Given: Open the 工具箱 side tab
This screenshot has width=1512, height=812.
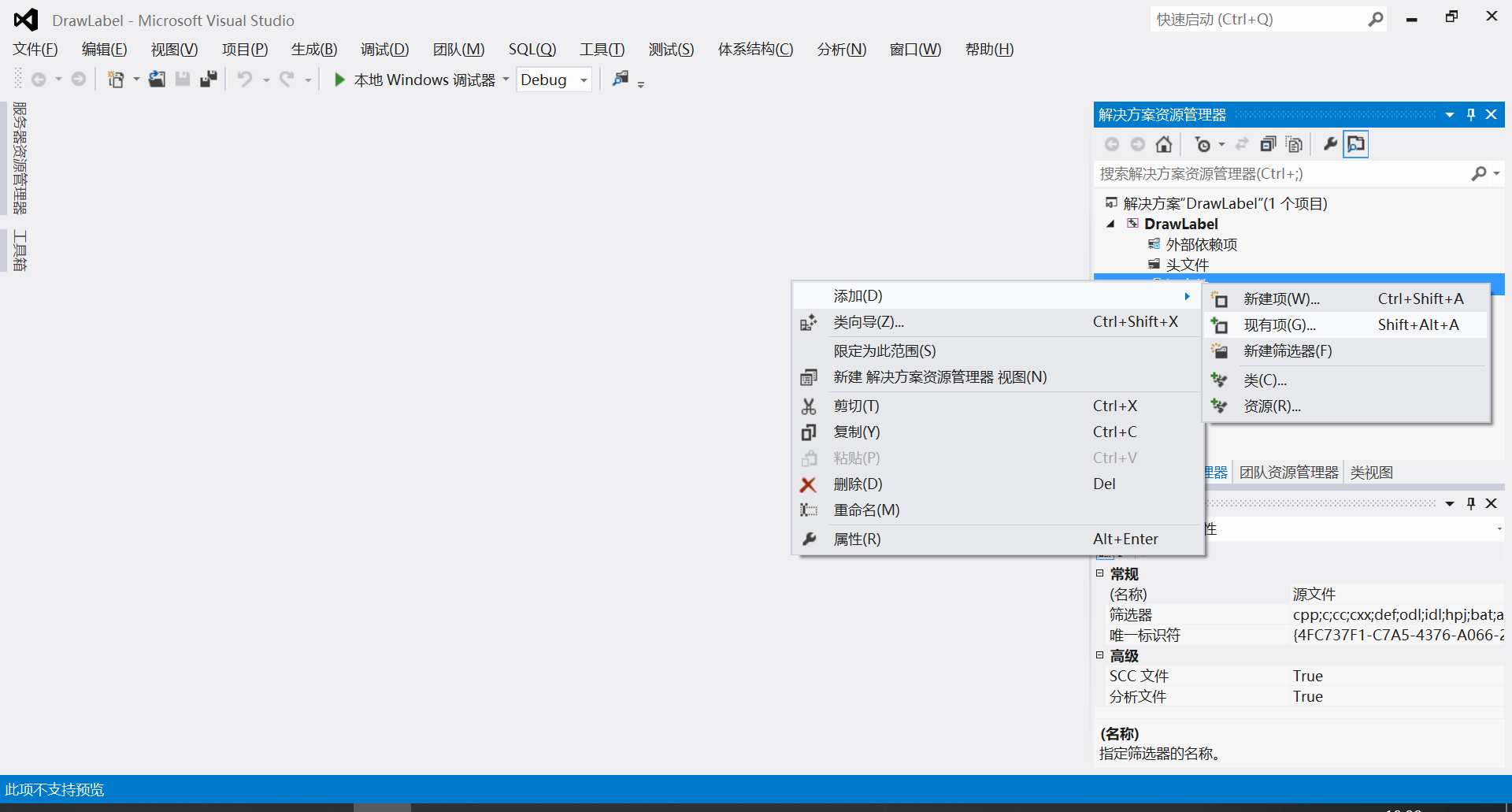Looking at the screenshot, I should (20, 250).
